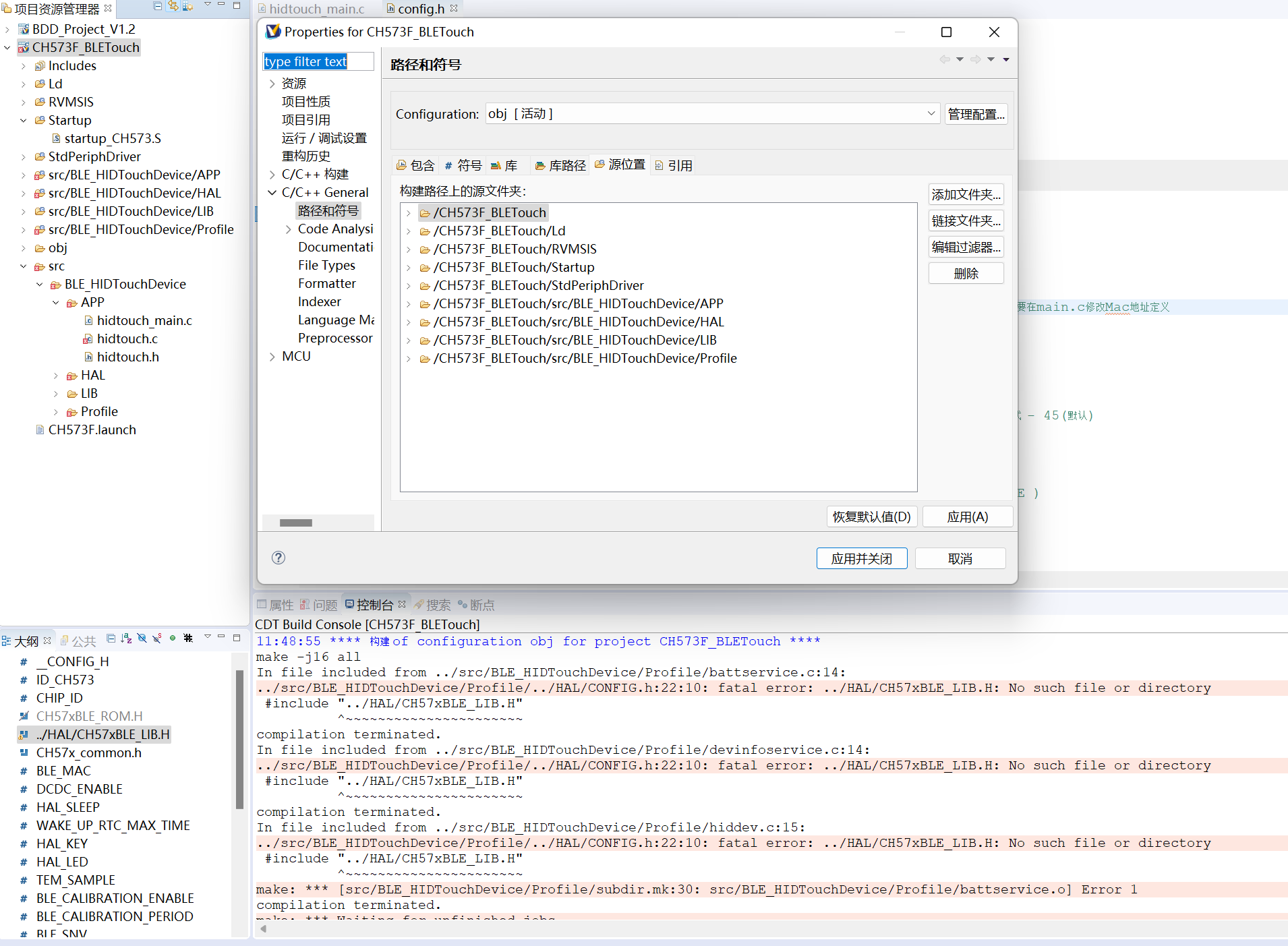
Task: Expand the MCU properties category
Action: tap(272, 357)
